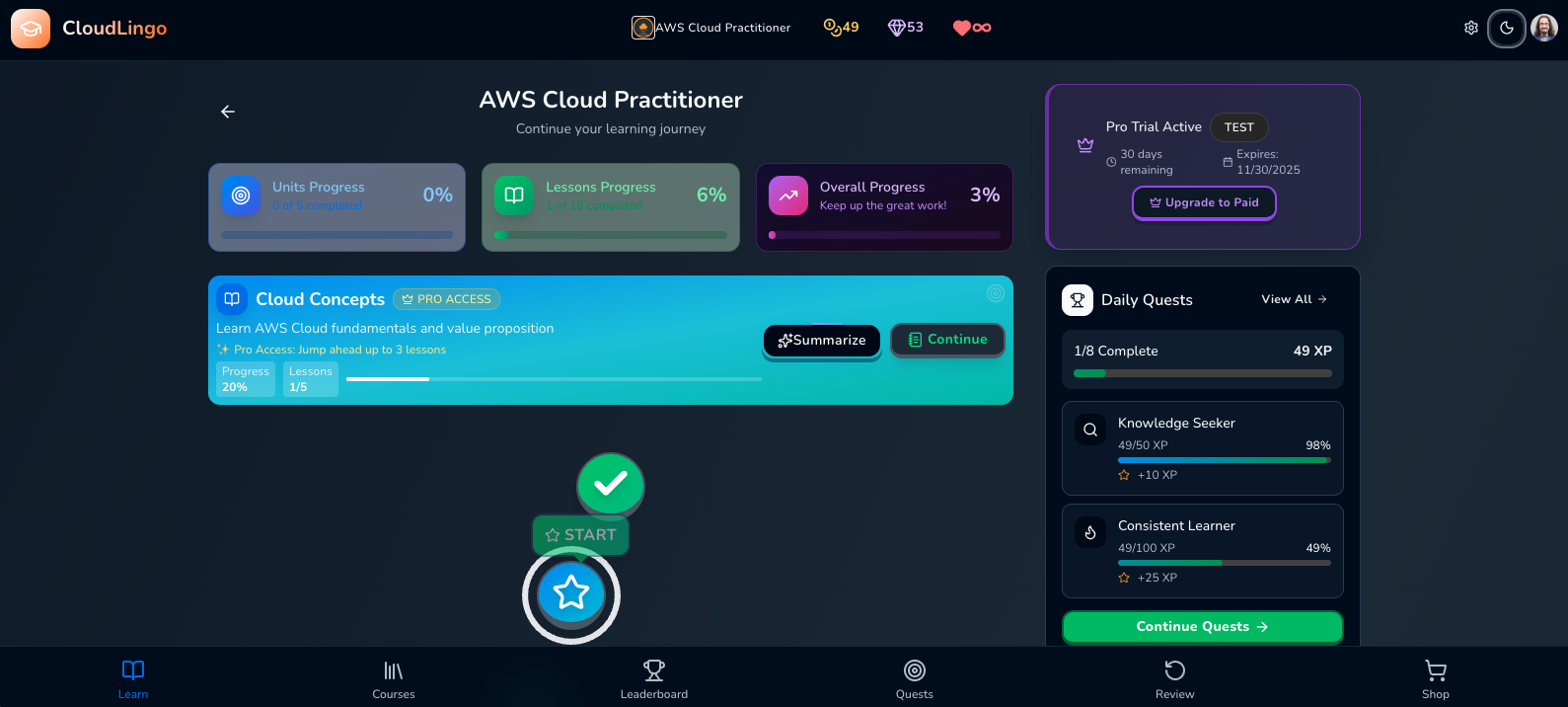The width and height of the screenshot is (1568, 707).
Task: Click the Knowledge Seeker +10 XP star
Action: 1124,475
